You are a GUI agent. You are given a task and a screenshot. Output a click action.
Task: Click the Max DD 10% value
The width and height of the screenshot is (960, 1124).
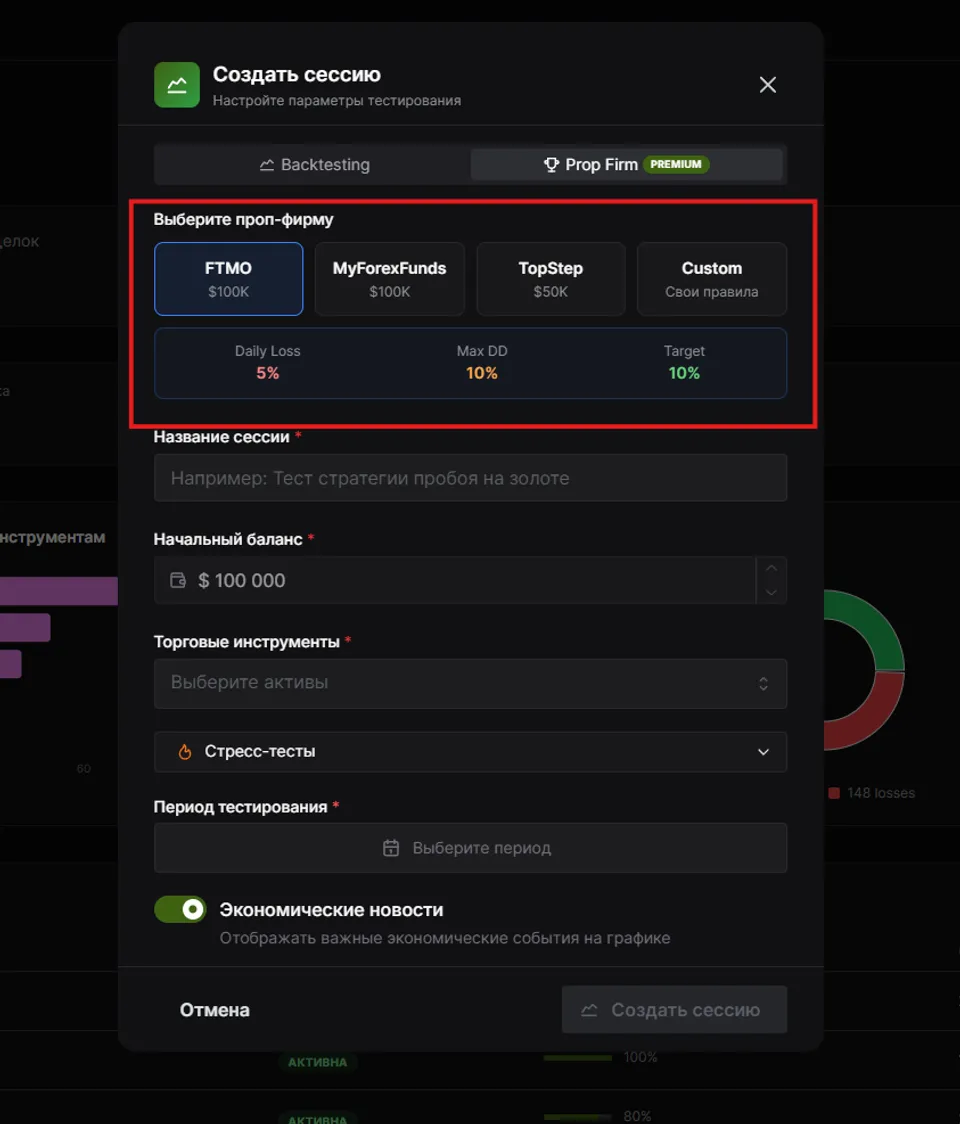point(481,373)
